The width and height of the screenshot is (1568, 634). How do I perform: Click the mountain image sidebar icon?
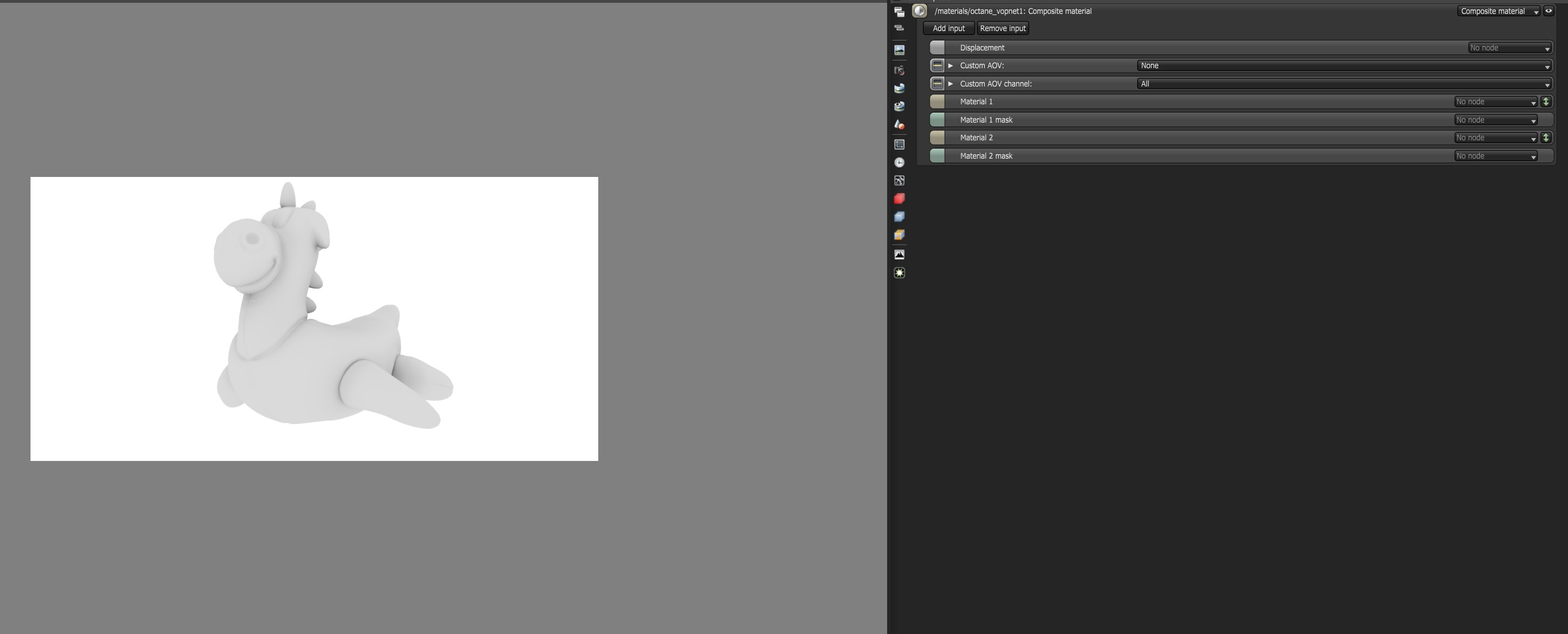pos(899,255)
